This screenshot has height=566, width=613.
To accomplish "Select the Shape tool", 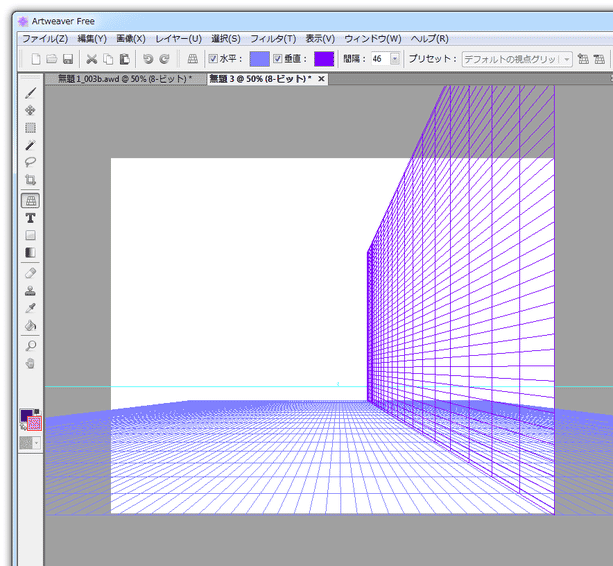I will point(30,235).
